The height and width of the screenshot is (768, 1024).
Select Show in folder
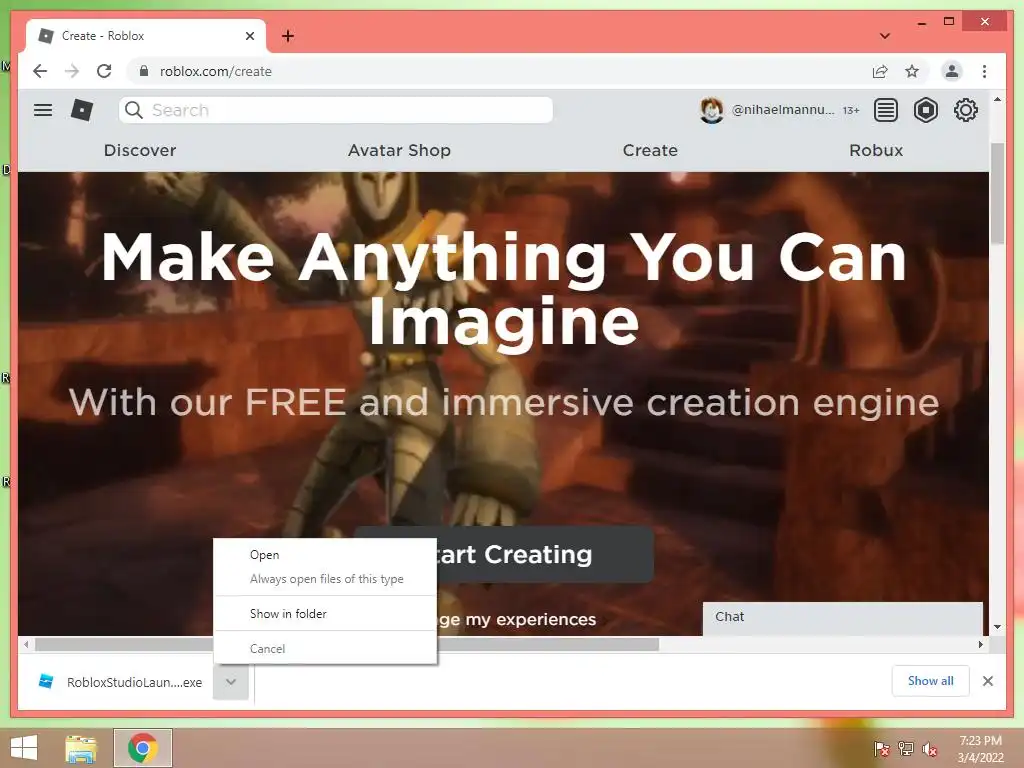click(288, 613)
